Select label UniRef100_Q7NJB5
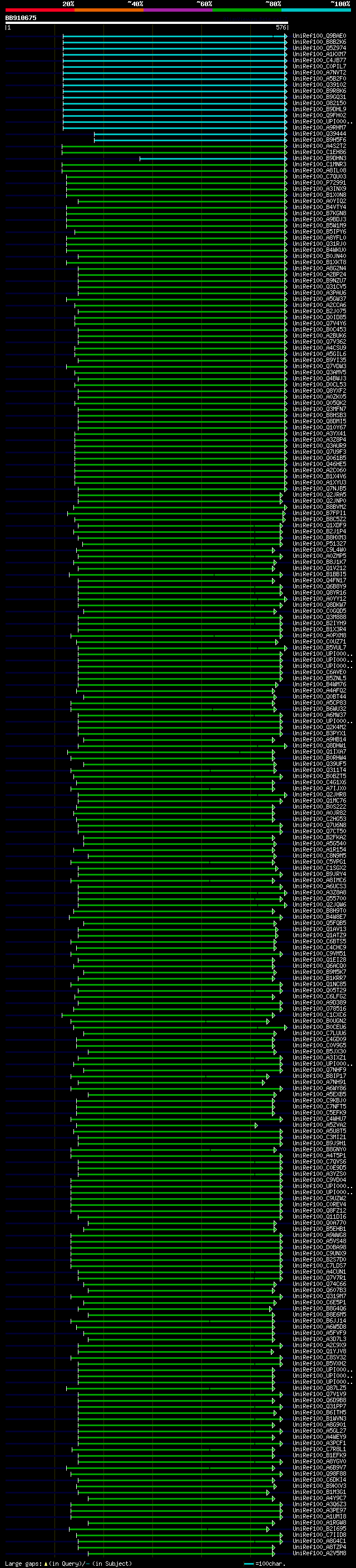Viewport: 356px width, 1568px height. coord(319,488)
